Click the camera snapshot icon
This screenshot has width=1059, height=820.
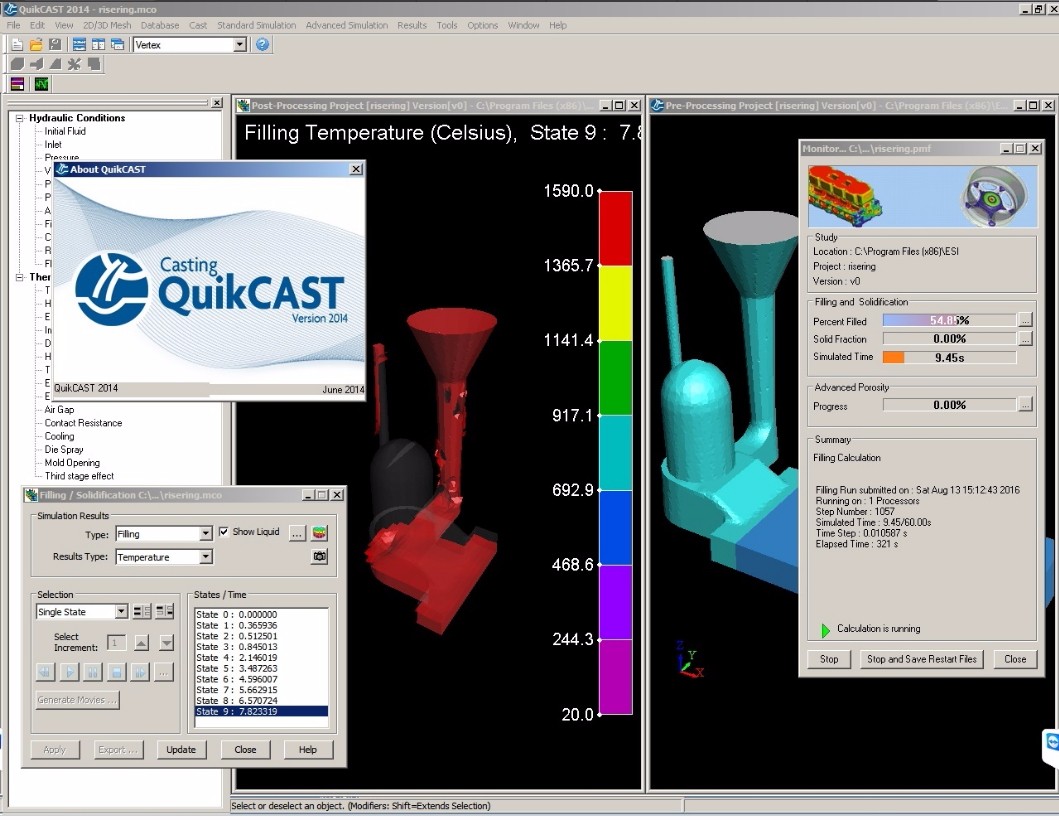pyautogui.click(x=319, y=557)
